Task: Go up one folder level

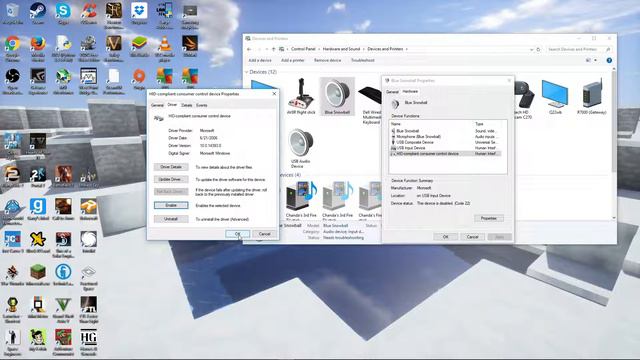Action: click(x=273, y=49)
